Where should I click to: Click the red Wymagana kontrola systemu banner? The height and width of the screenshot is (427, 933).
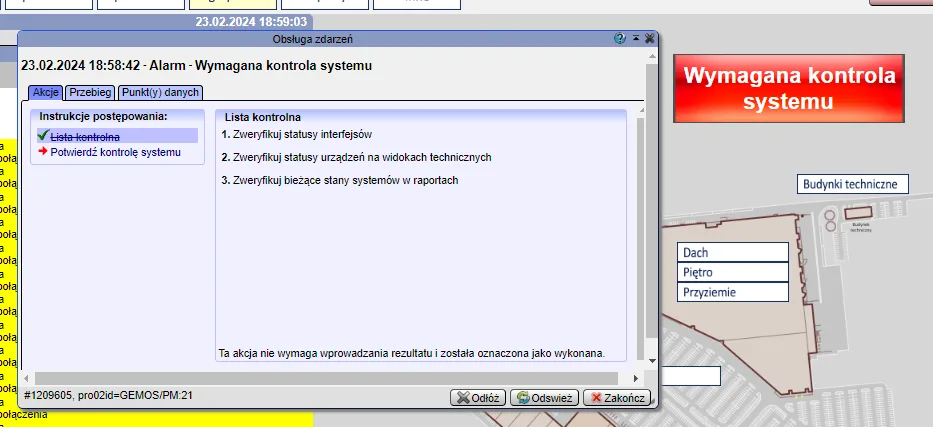tap(789, 88)
